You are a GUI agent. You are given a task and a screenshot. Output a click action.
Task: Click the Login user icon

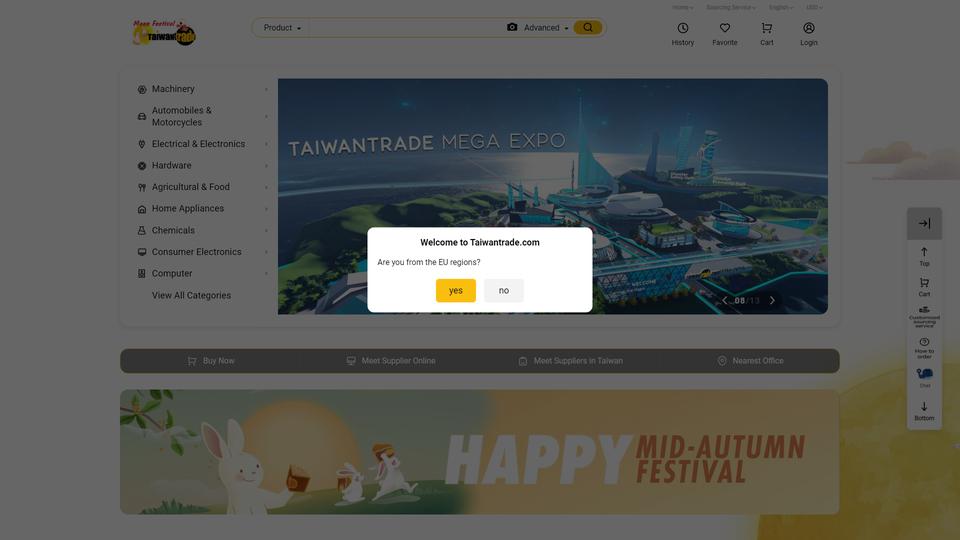[x=809, y=28]
